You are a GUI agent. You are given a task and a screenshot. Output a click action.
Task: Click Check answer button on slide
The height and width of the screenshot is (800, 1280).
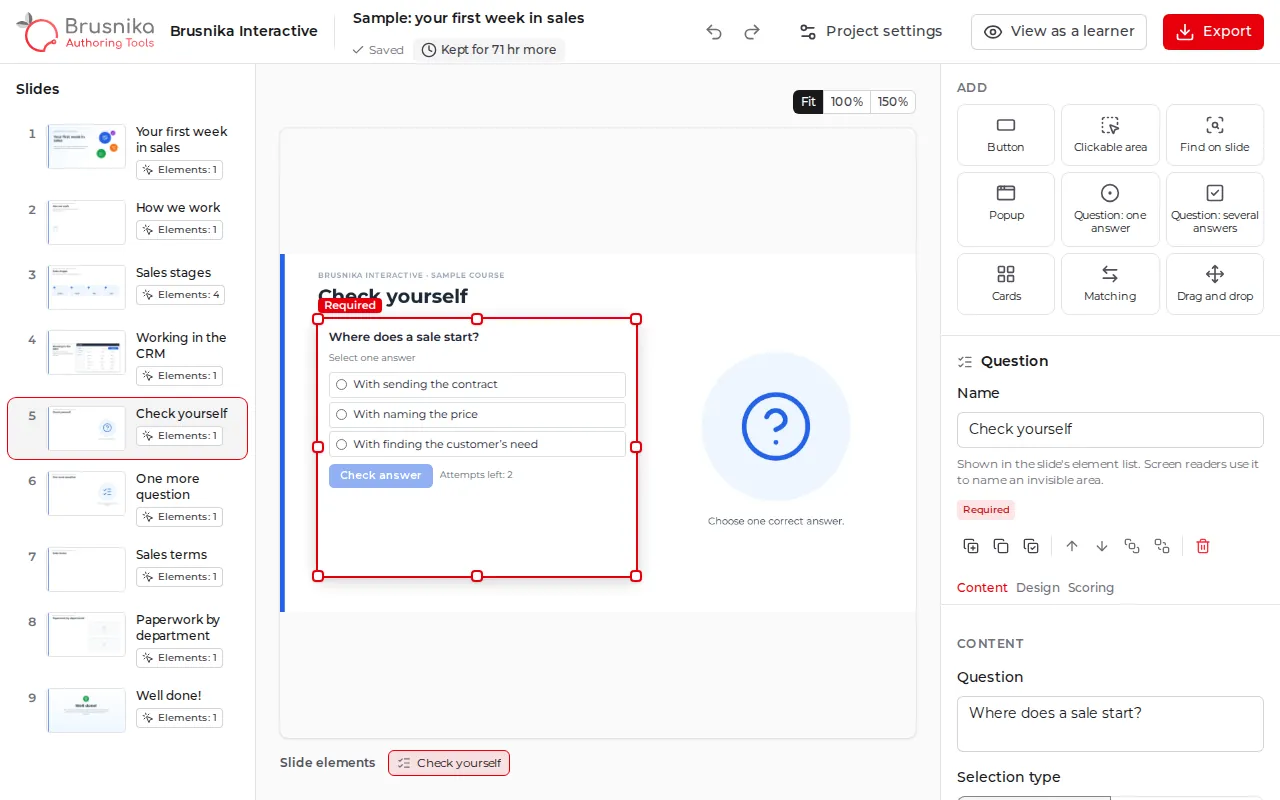pyautogui.click(x=381, y=475)
